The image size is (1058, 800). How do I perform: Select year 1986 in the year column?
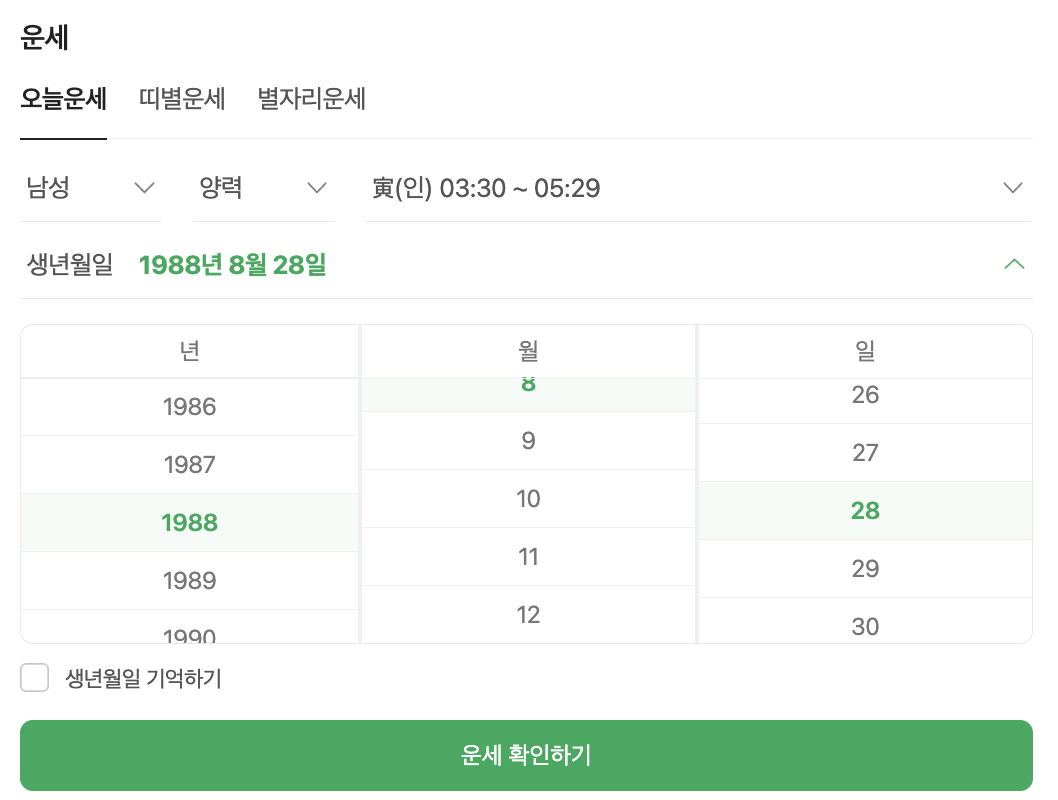tap(189, 406)
